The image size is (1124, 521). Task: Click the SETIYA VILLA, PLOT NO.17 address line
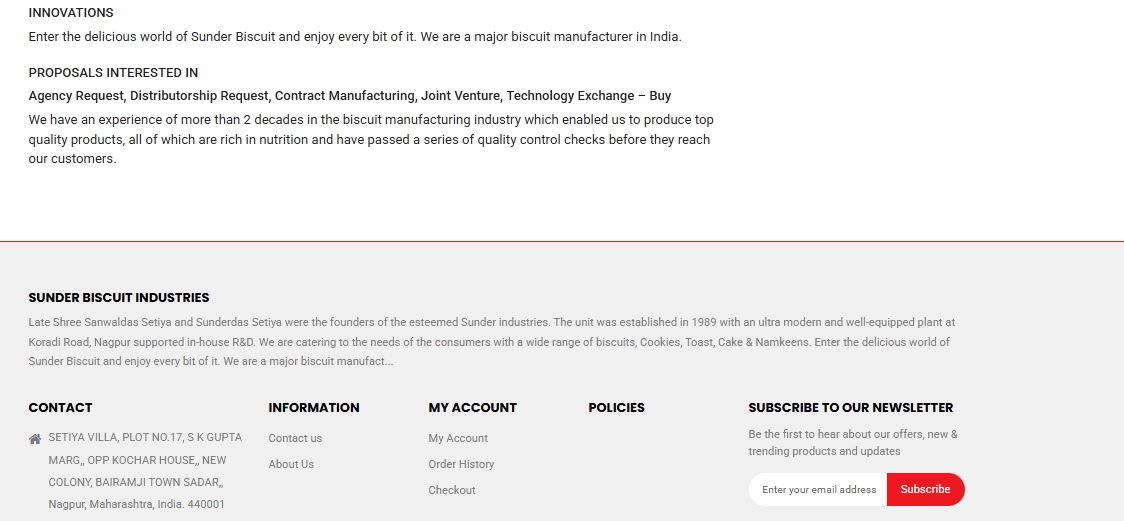click(x=146, y=437)
